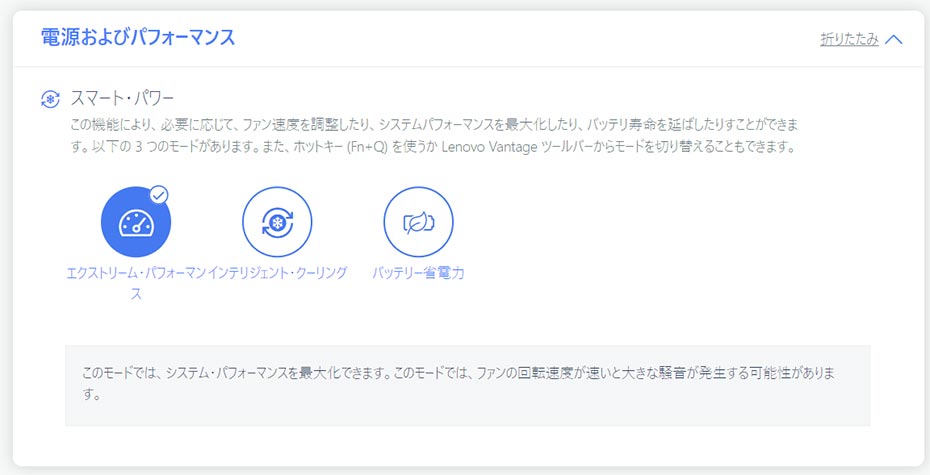This screenshot has height=475, width=930.
Task: Choose the インテリジェント・クーリング label
Action: [278, 273]
